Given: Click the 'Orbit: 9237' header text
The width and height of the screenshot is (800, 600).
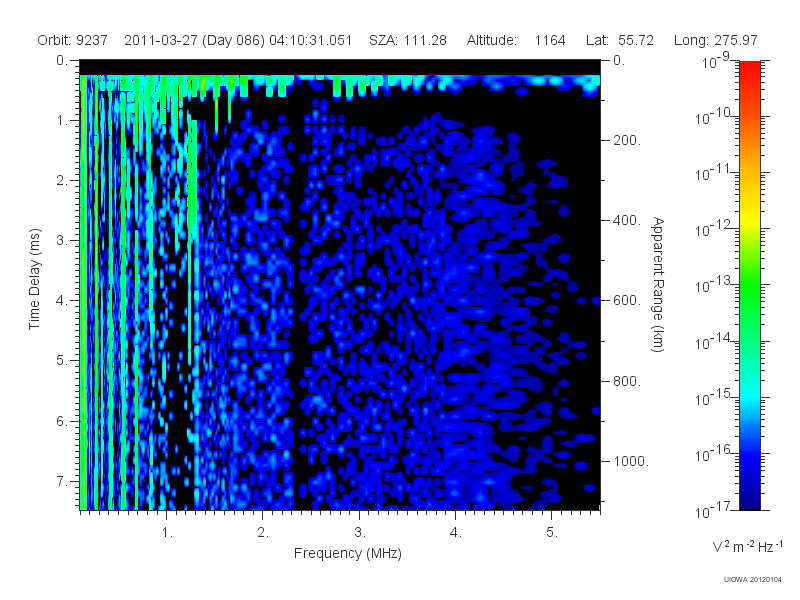Looking at the screenshot, I should [72, 40].
